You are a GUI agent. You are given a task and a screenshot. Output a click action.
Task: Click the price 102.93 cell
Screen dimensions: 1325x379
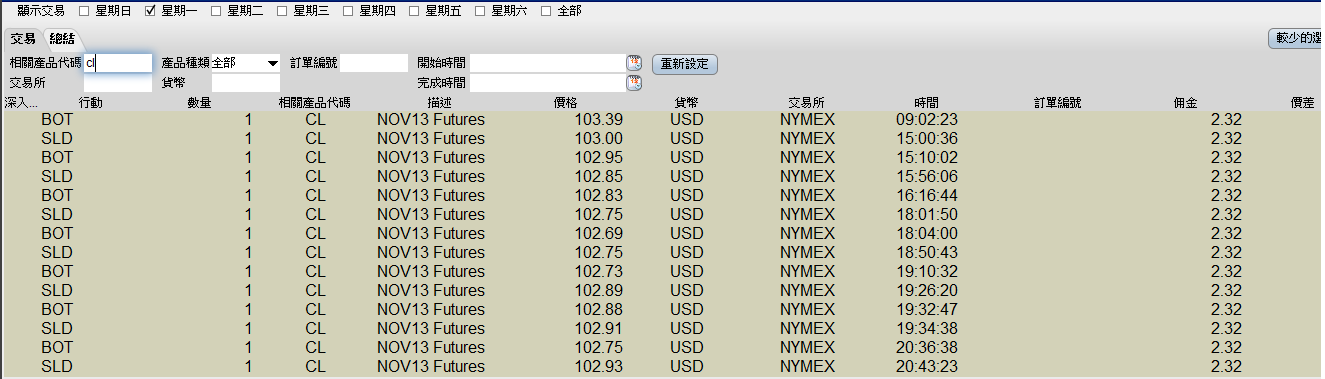600,366
